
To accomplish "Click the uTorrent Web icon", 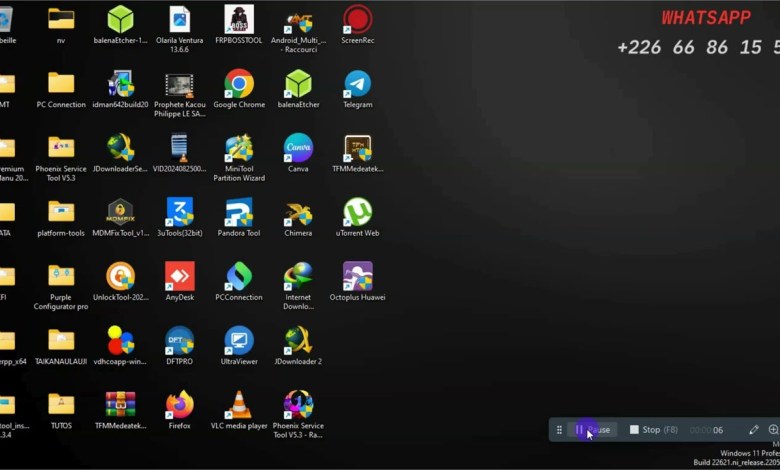I will tap(357, 213).
